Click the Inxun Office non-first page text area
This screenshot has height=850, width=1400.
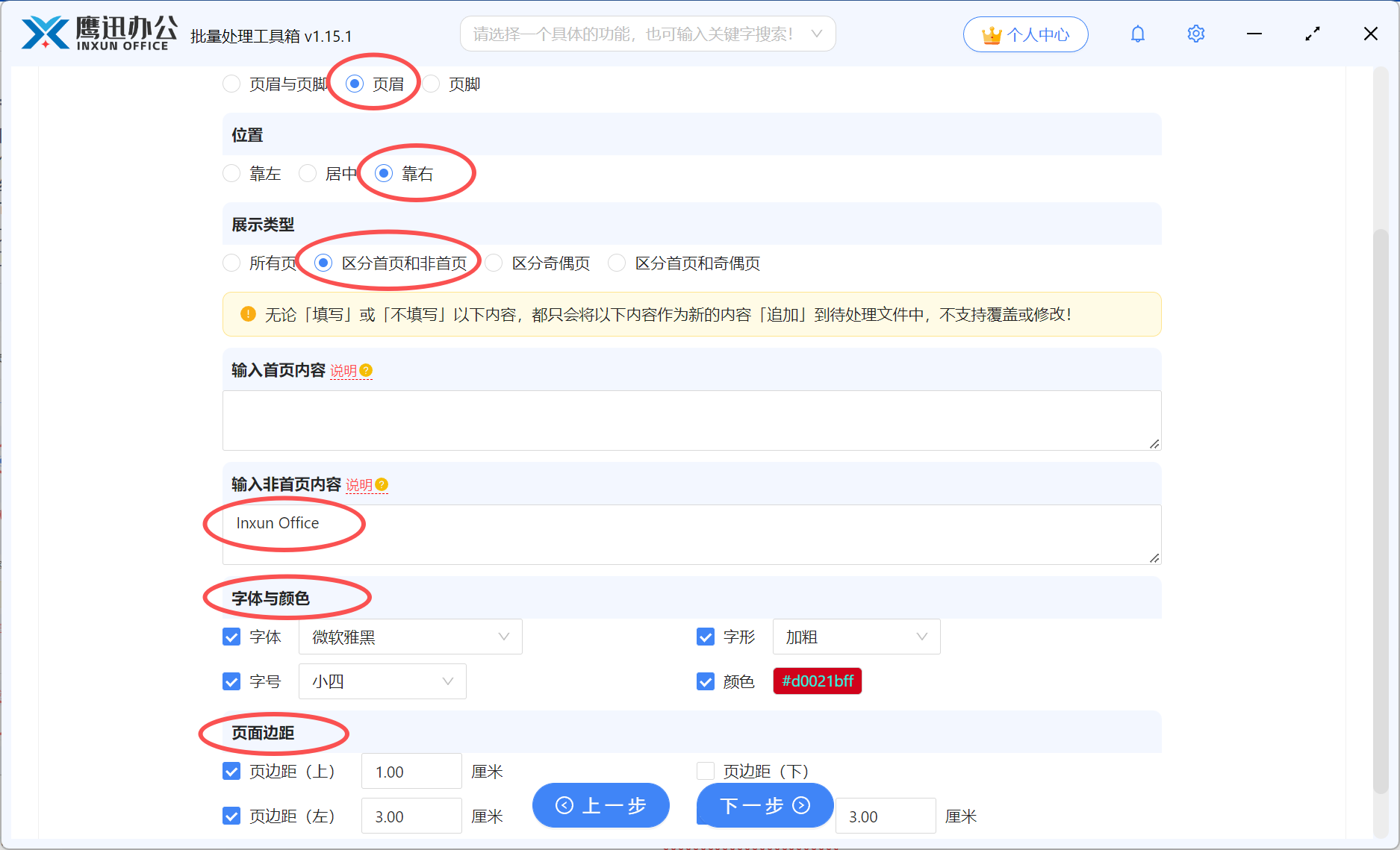click(x=691, y=534)
